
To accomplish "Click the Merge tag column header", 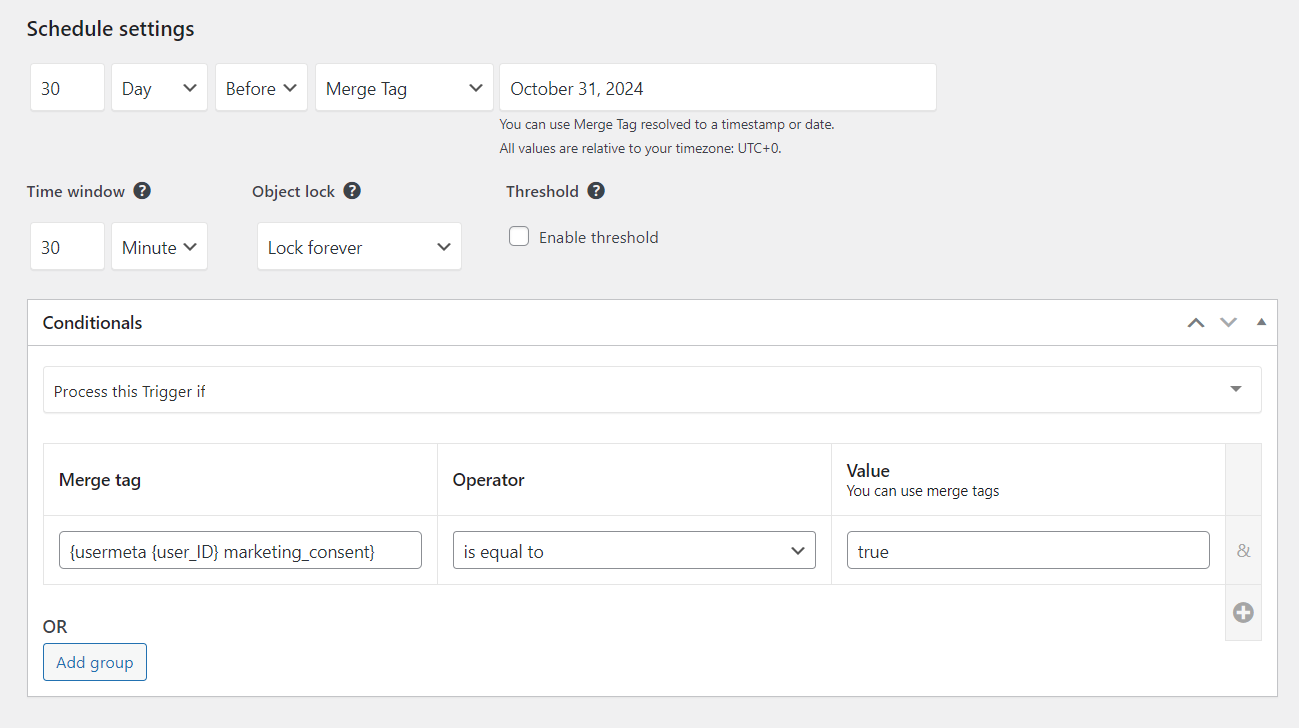I will pos(100,480).
